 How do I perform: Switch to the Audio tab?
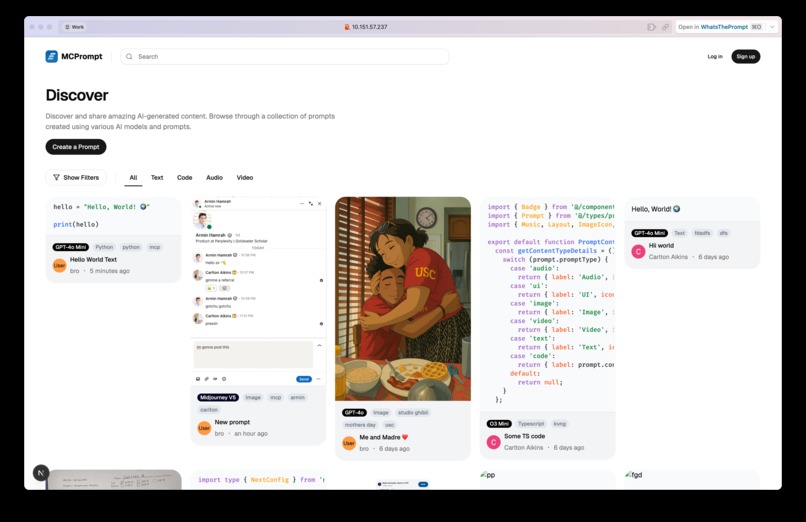[x=214, y=178]
